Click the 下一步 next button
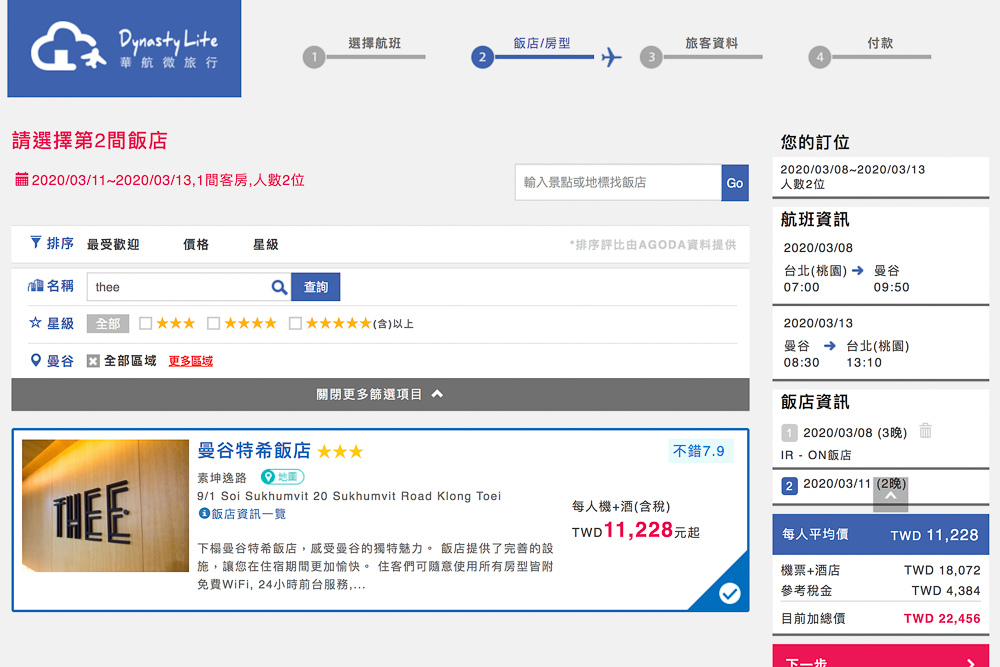The image size is (1000, 667). click(x=880, y=658)
